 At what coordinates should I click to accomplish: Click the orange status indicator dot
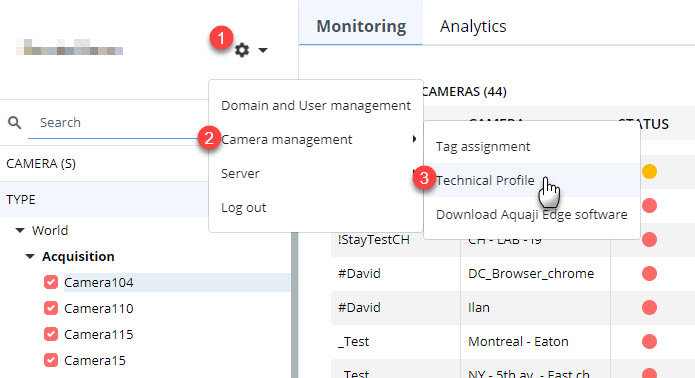click(649, 171)
